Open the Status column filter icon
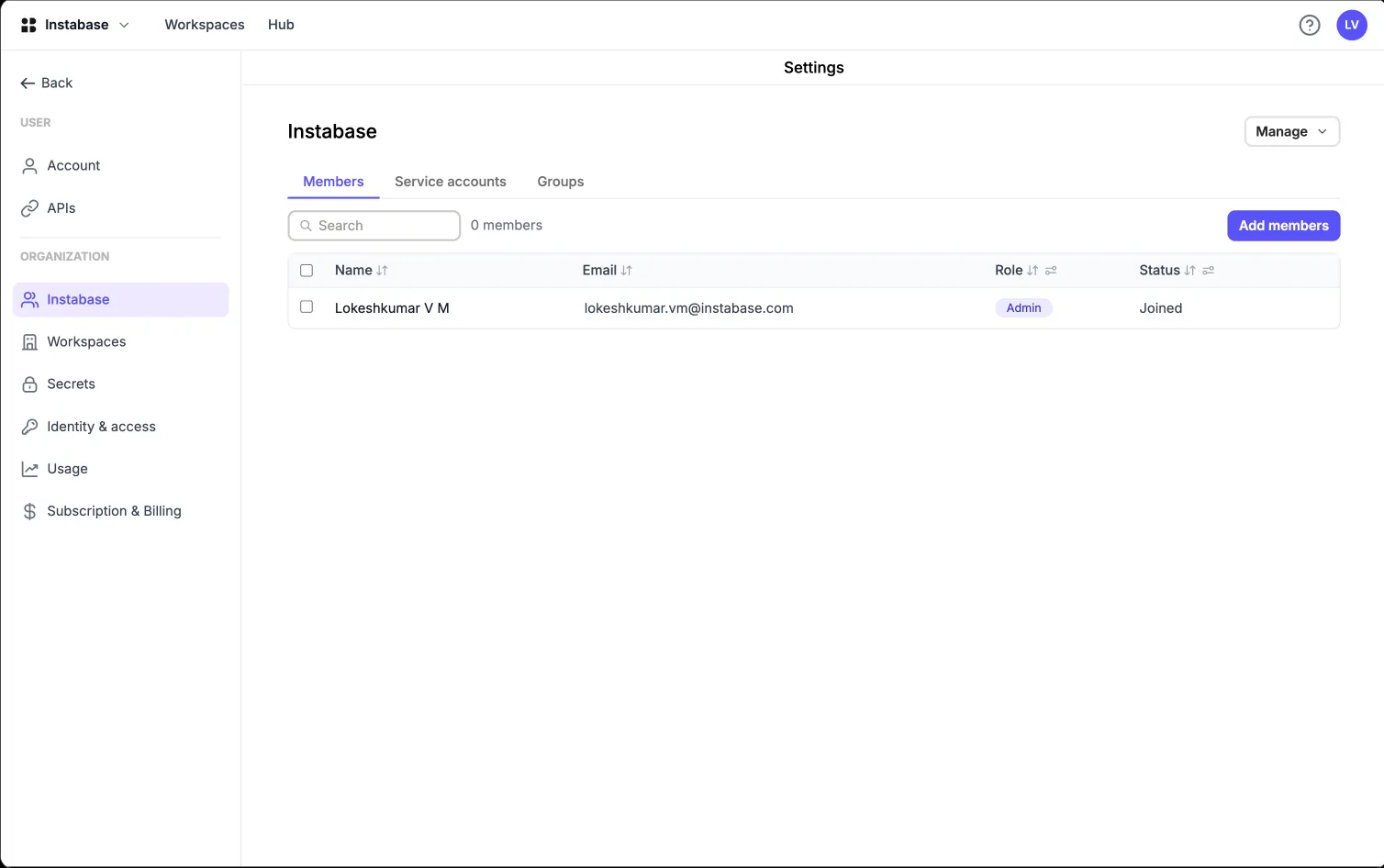The height and width of the screenshot is (868, 1384). click(1208, 271)
